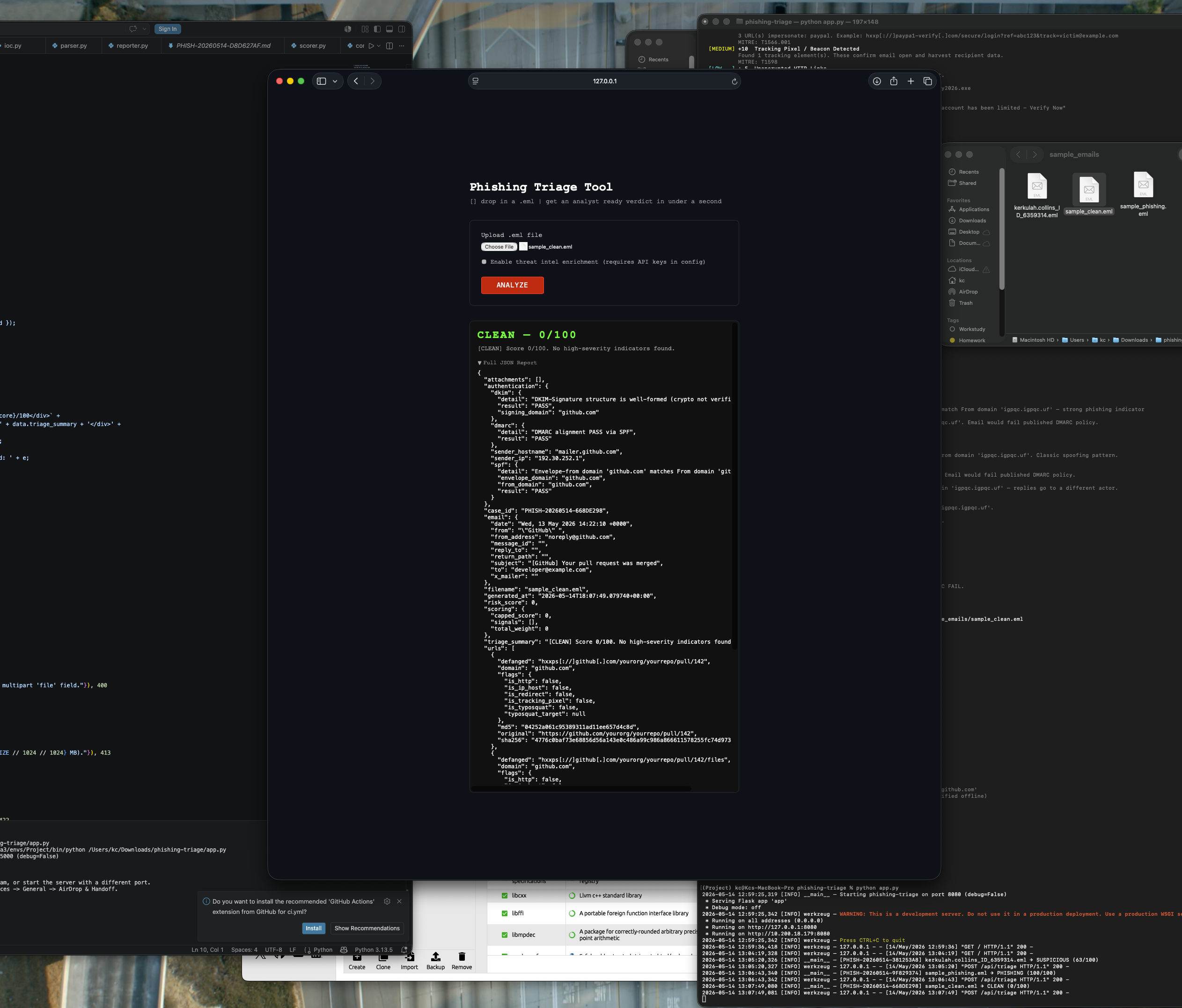Viewport: 1182px width, 1008px height.
Task: Toggle Safari sidebar
Action: (322, 81)
